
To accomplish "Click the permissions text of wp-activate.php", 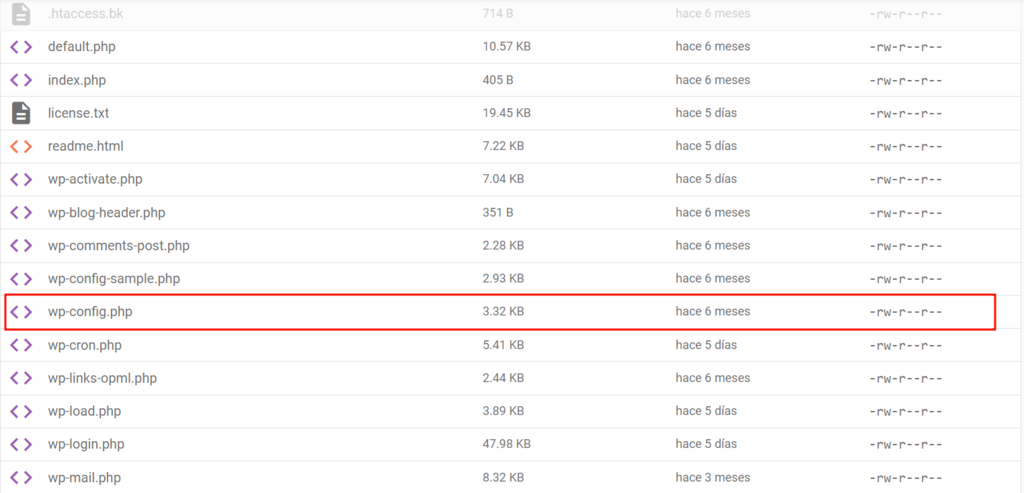I will 906,180.
